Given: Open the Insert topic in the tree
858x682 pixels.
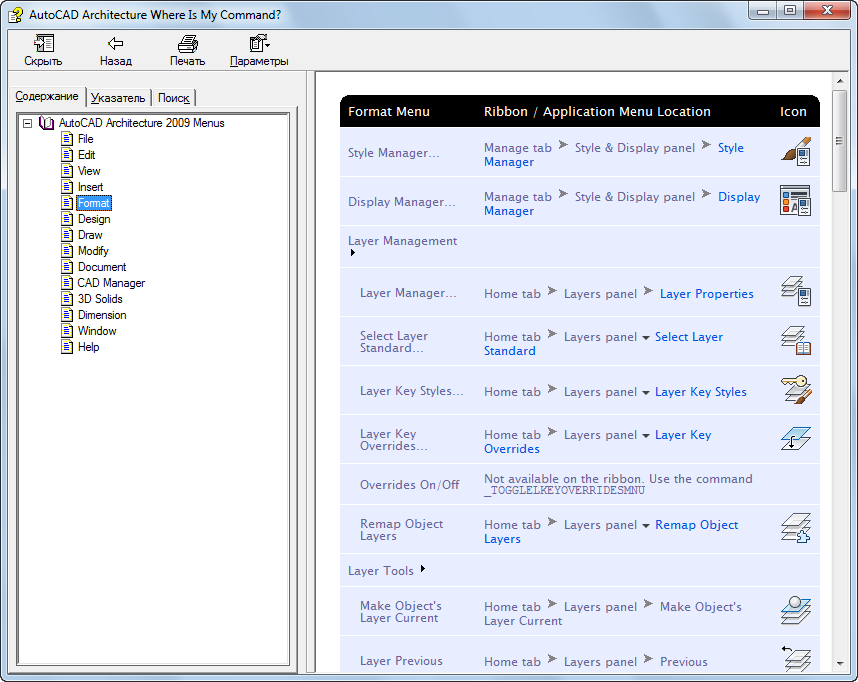Looking at the screenshot, I should tap(90, 187).
